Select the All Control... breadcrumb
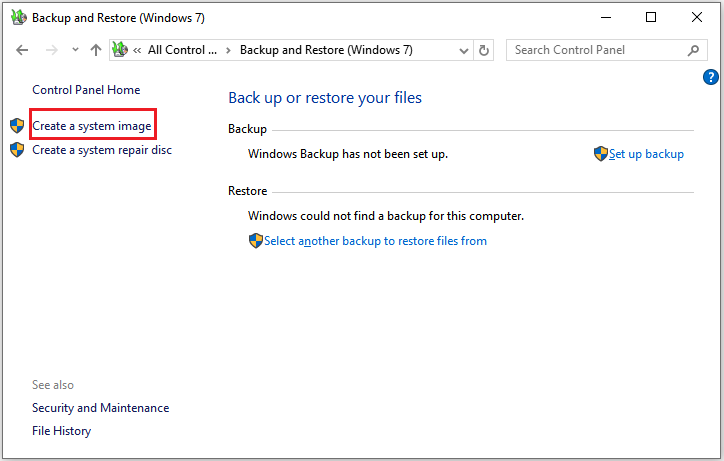Viewport: 724px width, 461px height. tap(182, 50)
